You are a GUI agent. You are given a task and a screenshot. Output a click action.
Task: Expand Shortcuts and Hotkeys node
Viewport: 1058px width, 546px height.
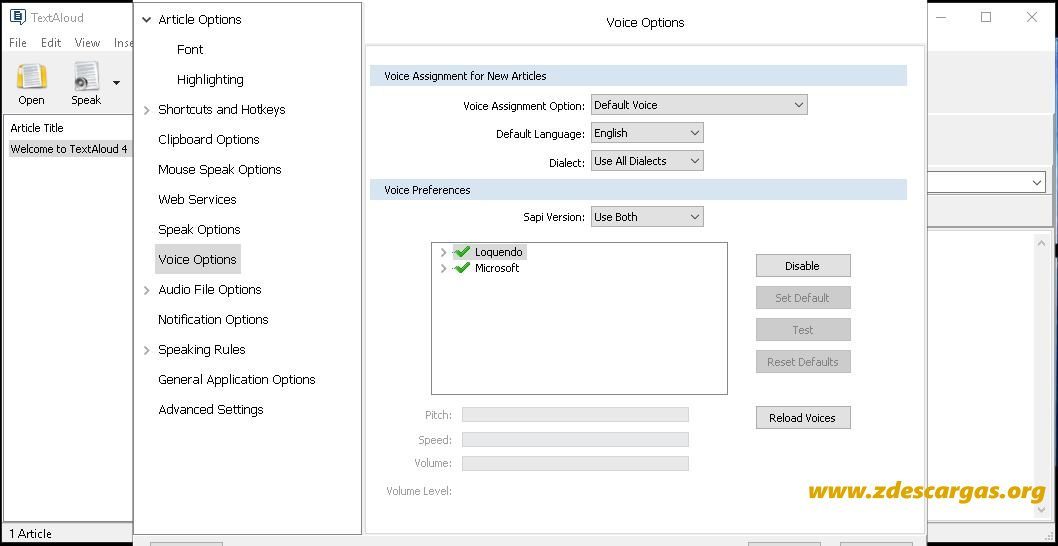[x=146, y=110]
